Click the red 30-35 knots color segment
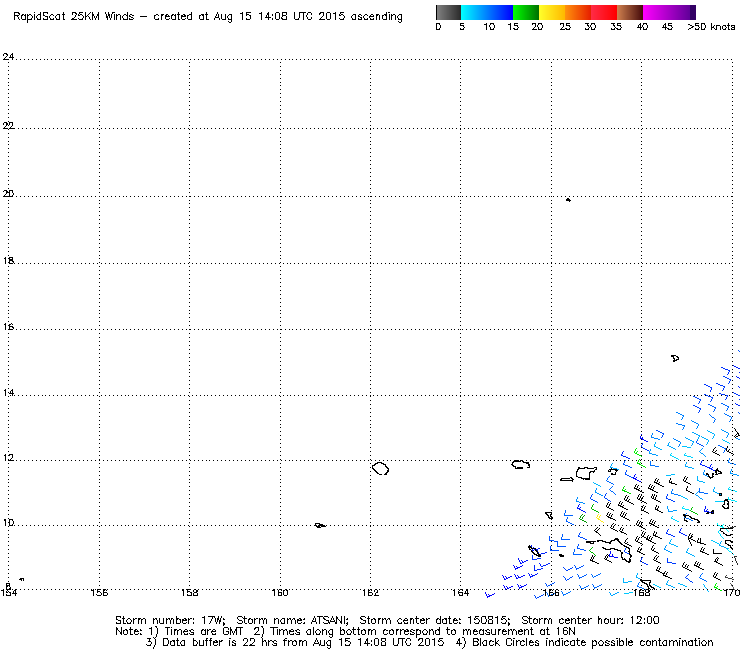 click(x=604, y=12)
